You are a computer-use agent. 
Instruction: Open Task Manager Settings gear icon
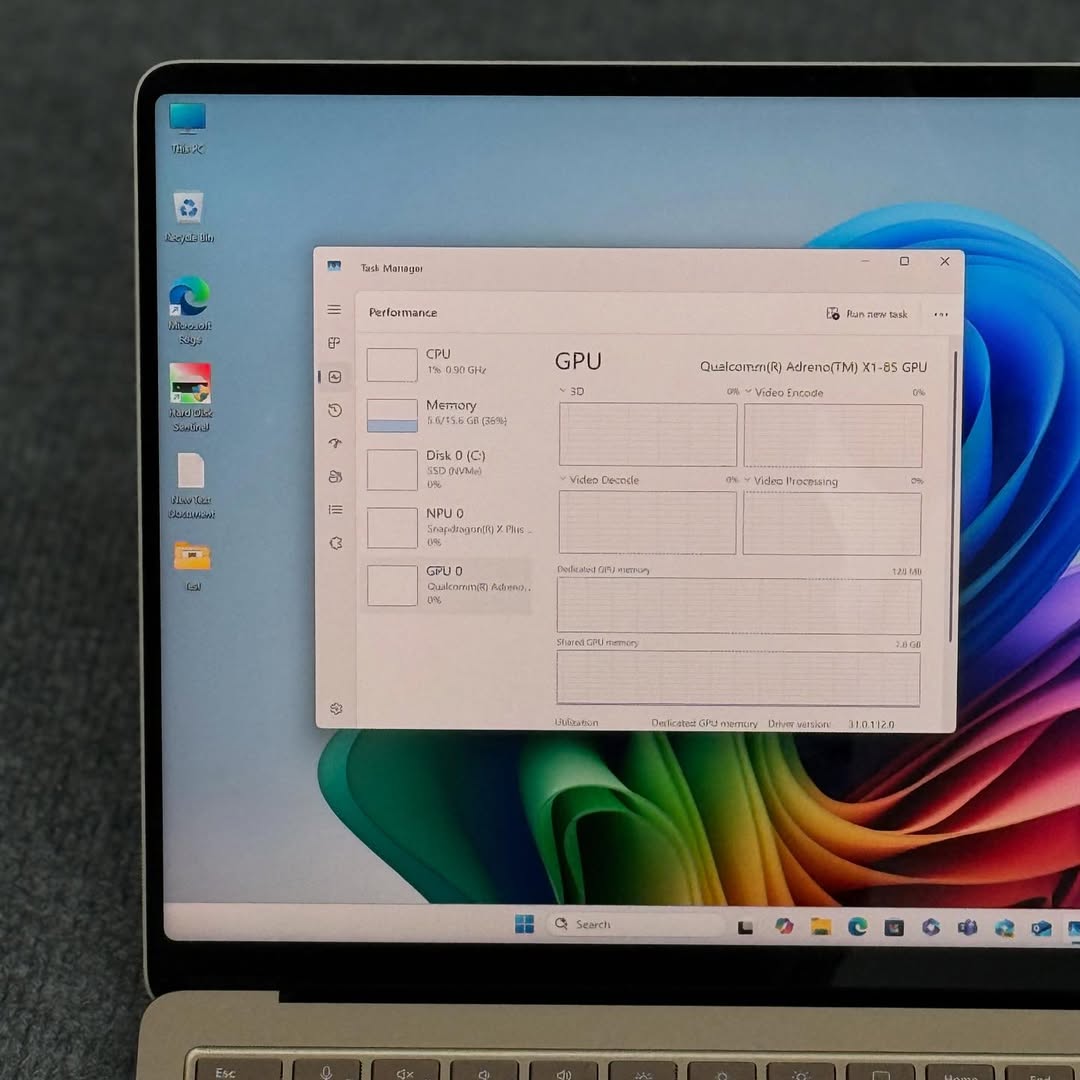coord(336,708)
